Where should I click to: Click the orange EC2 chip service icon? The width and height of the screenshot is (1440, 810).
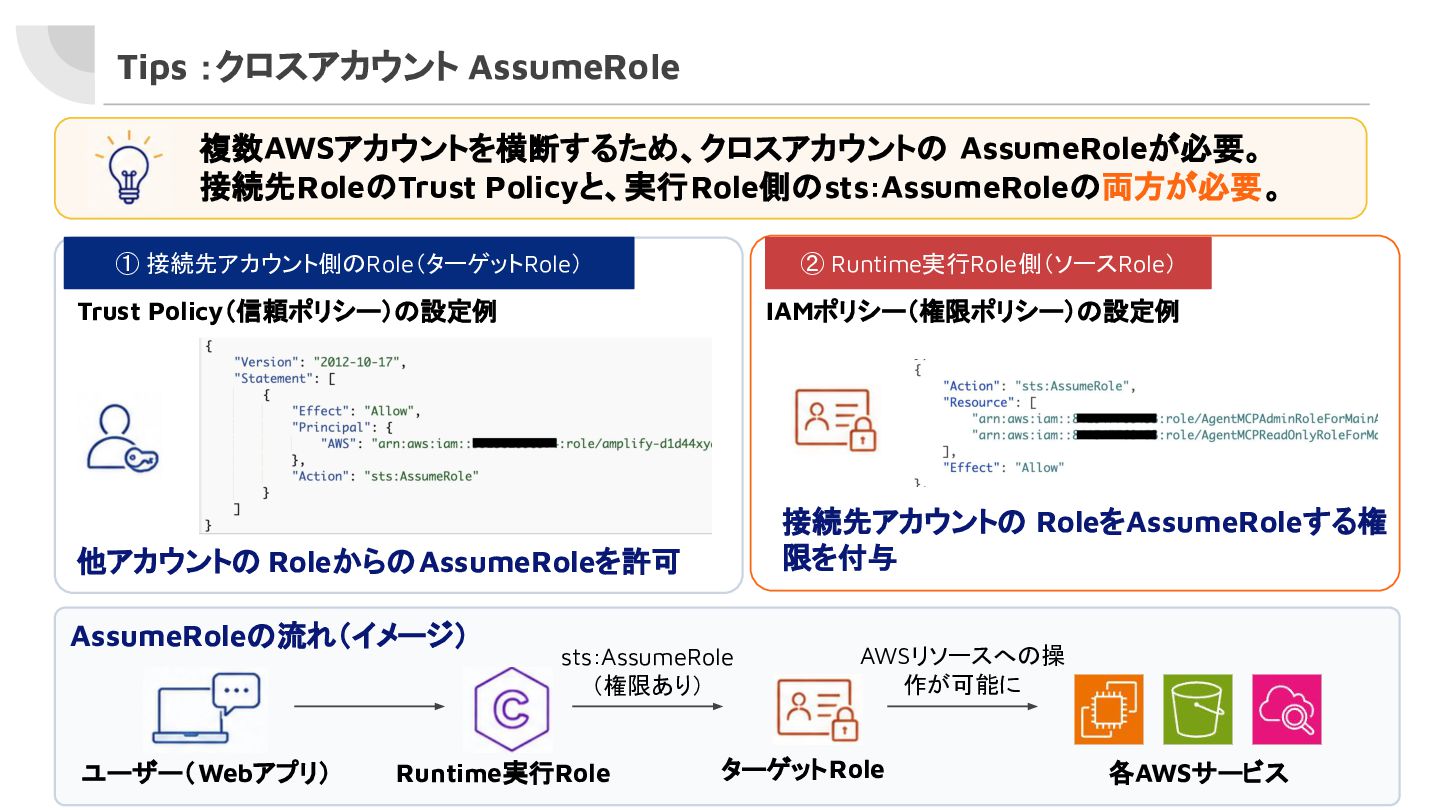(x=1108, y=709)
